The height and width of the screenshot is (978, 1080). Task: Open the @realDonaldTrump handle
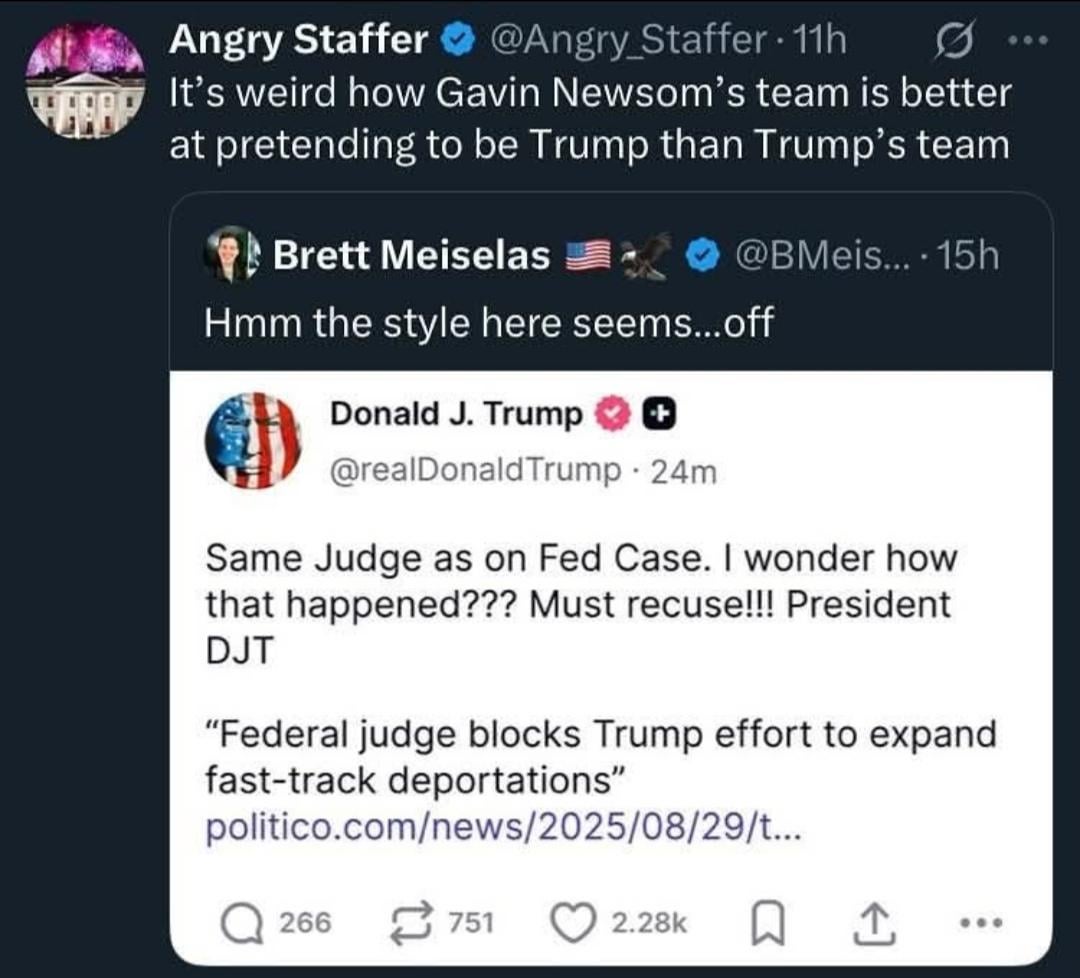(x=475, y=470)
